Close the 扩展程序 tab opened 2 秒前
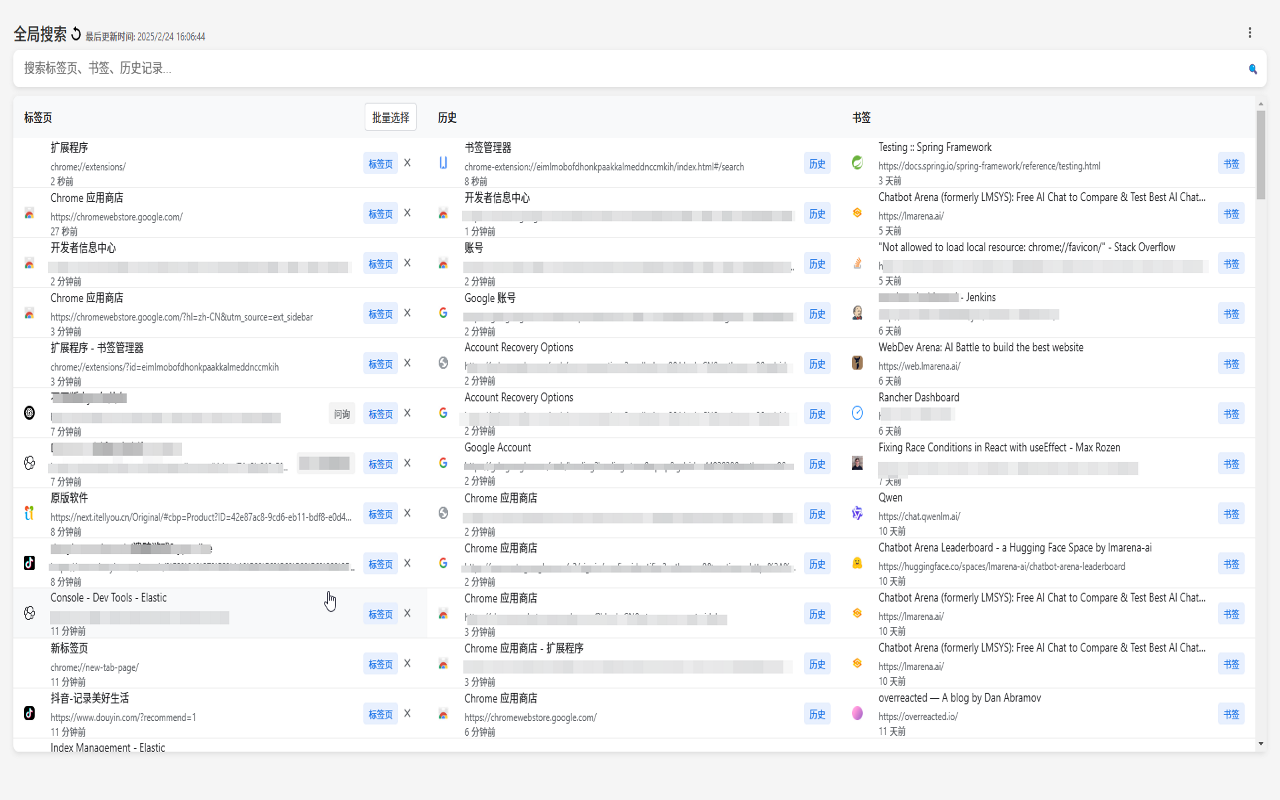Image resolution: width=1280 pixels, height=800 pixels. tap(407, 162)
